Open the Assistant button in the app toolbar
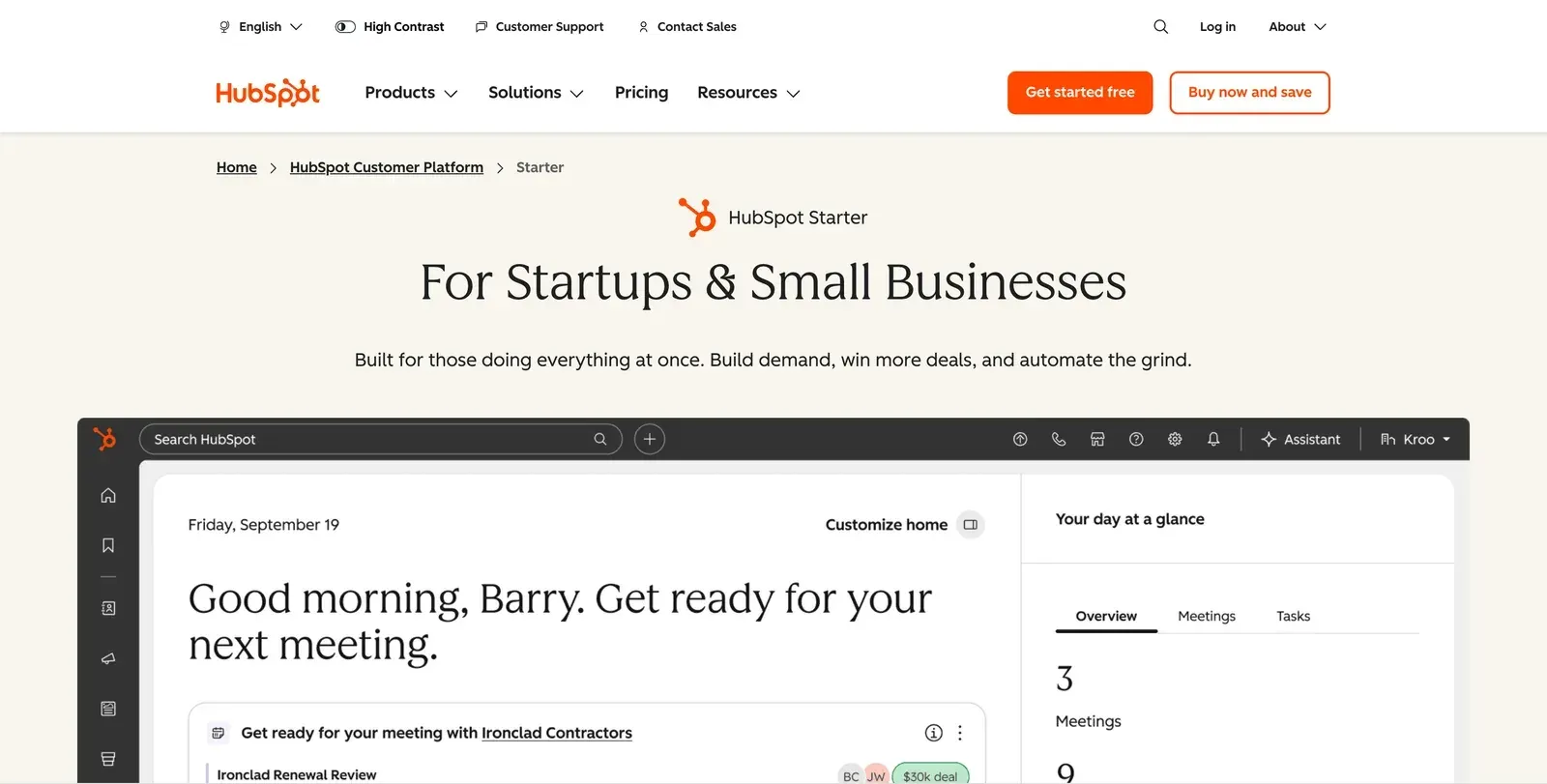1547x784 pixels. click(1301, 439)
